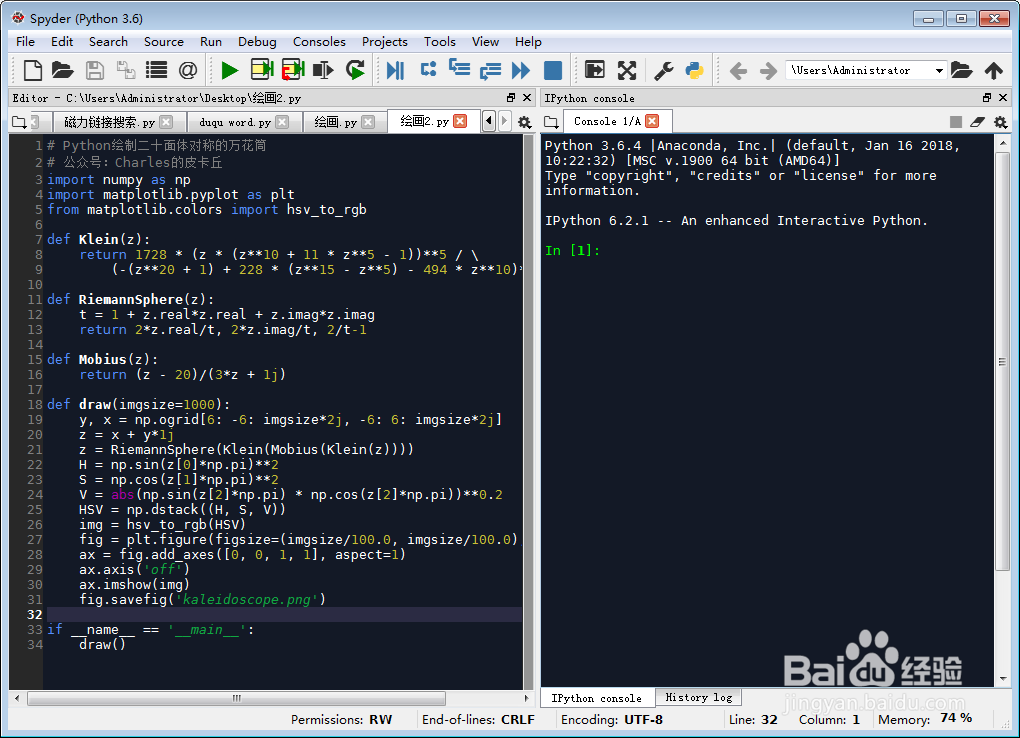Click the @ symbol finder icon
Screen dimensions: 1020x738
(x=188, y=70)
